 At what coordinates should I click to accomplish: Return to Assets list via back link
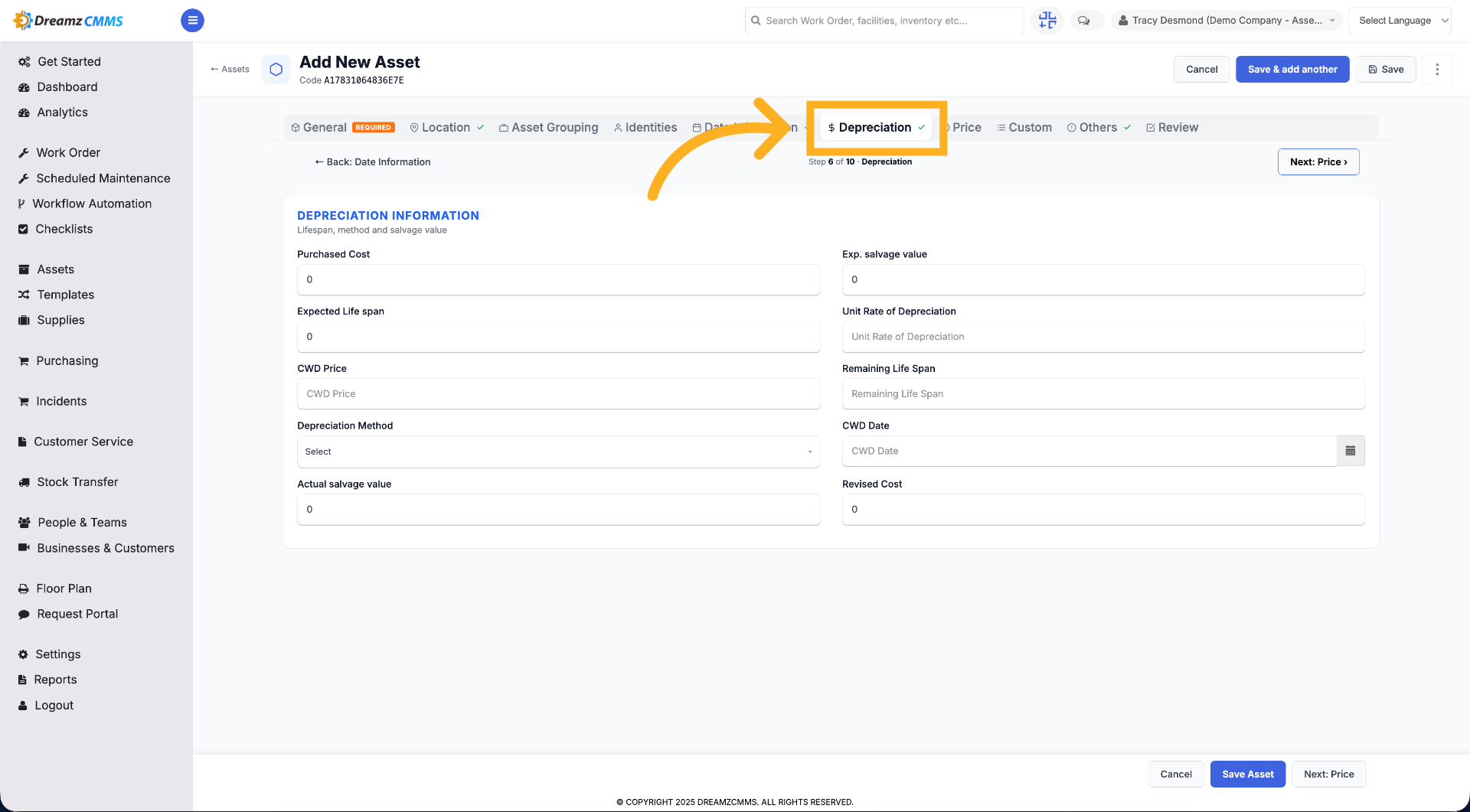[230, 70]
